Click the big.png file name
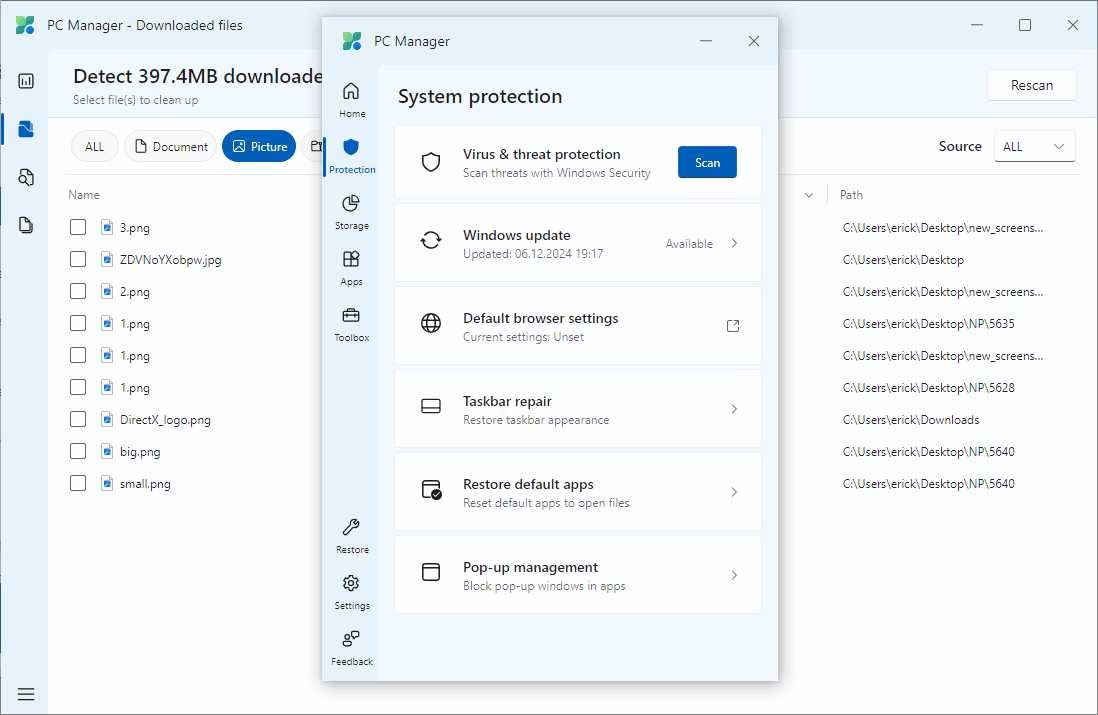The height and width of the screenshot is (715, 1098). point(140,452)
